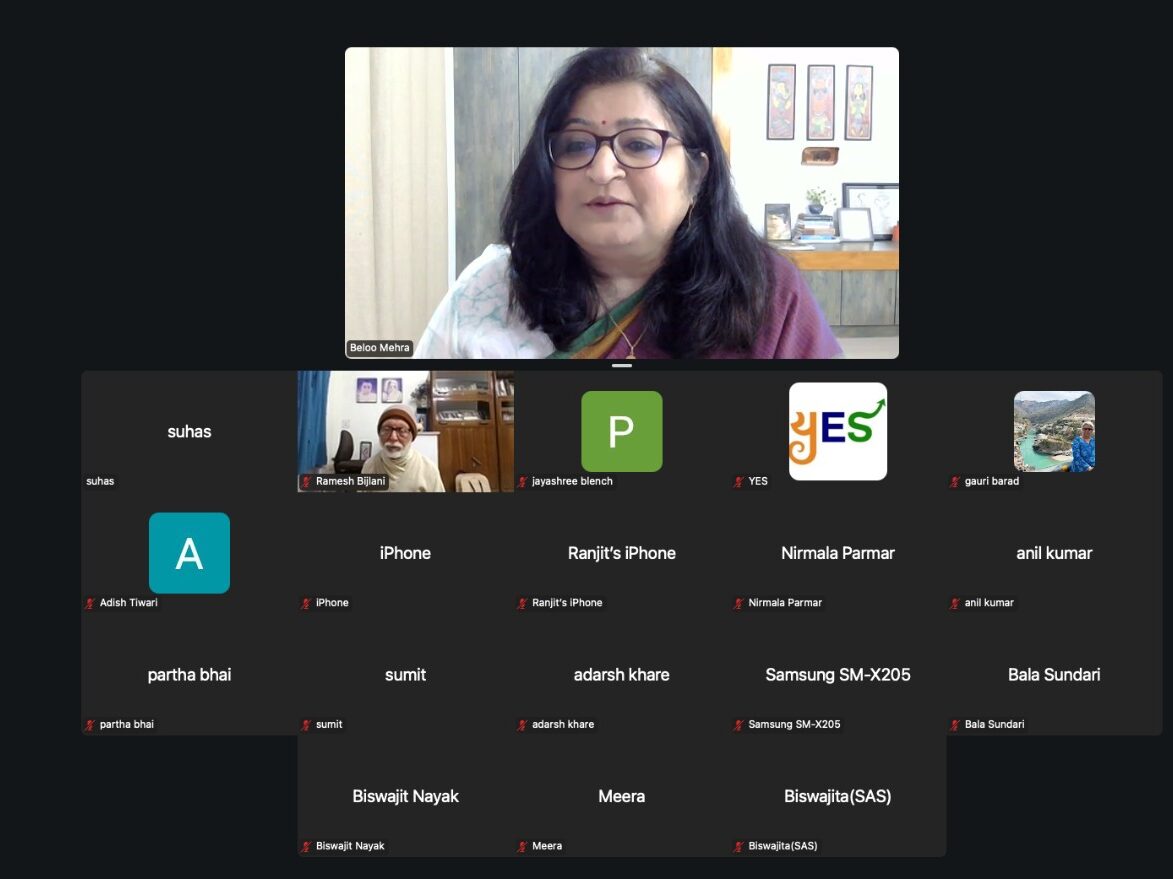This screenshot has height=879, width=1173.
Task: Open gauri barad's profile photo thumbnail
Action: [1054, 431]
